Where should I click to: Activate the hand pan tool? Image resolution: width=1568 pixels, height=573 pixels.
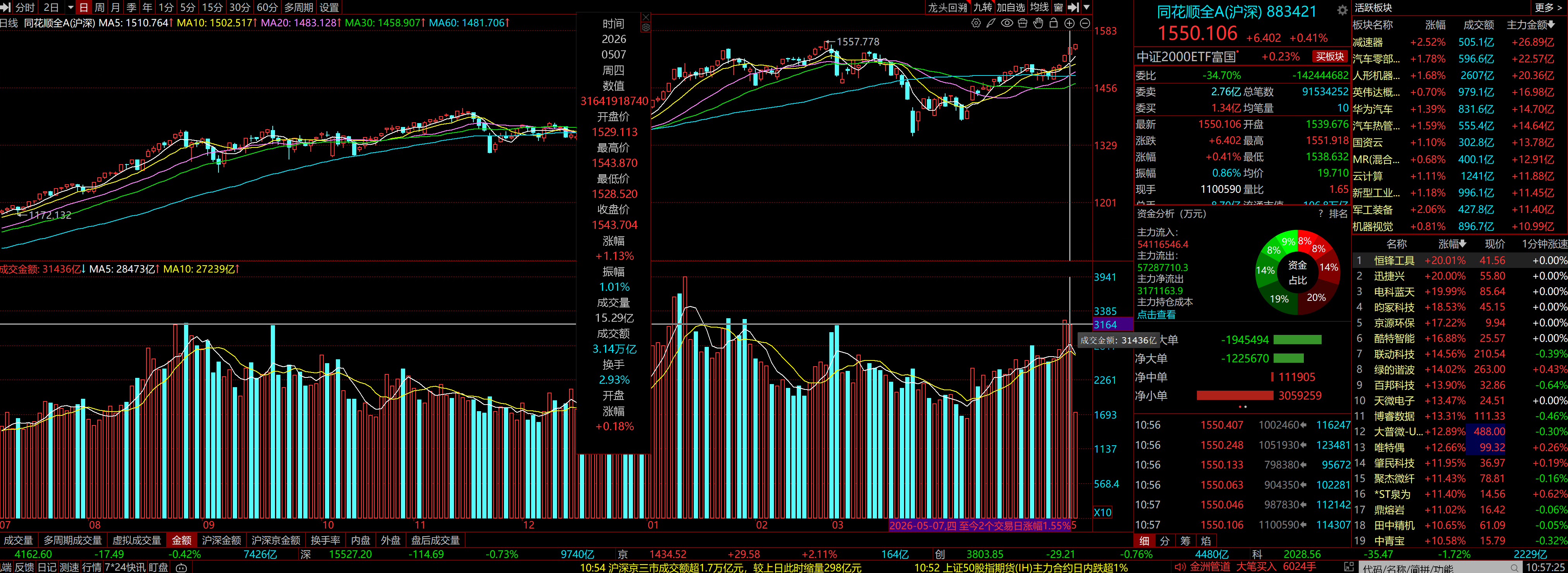click(x=1038, y=23)
